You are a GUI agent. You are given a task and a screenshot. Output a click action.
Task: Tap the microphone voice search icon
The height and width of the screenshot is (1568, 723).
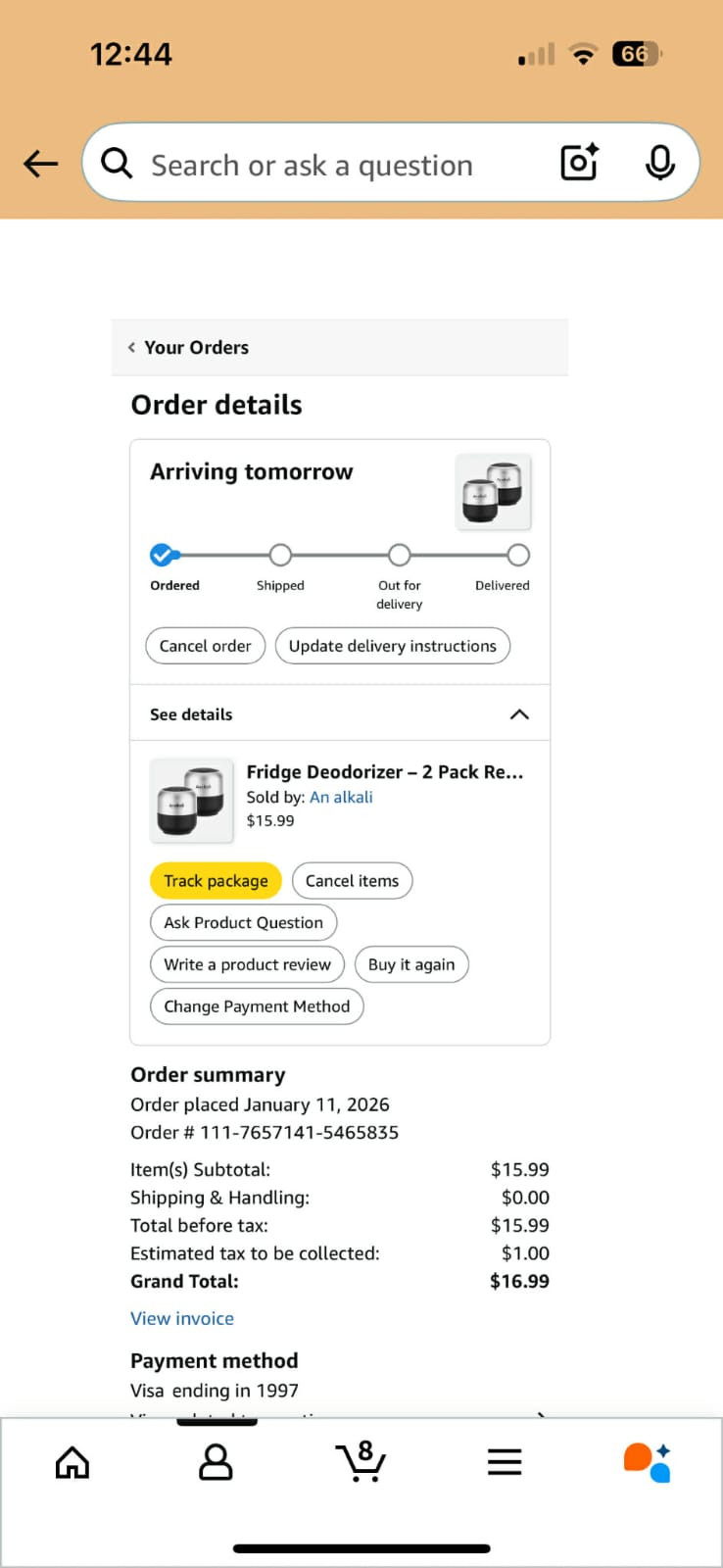659,163
